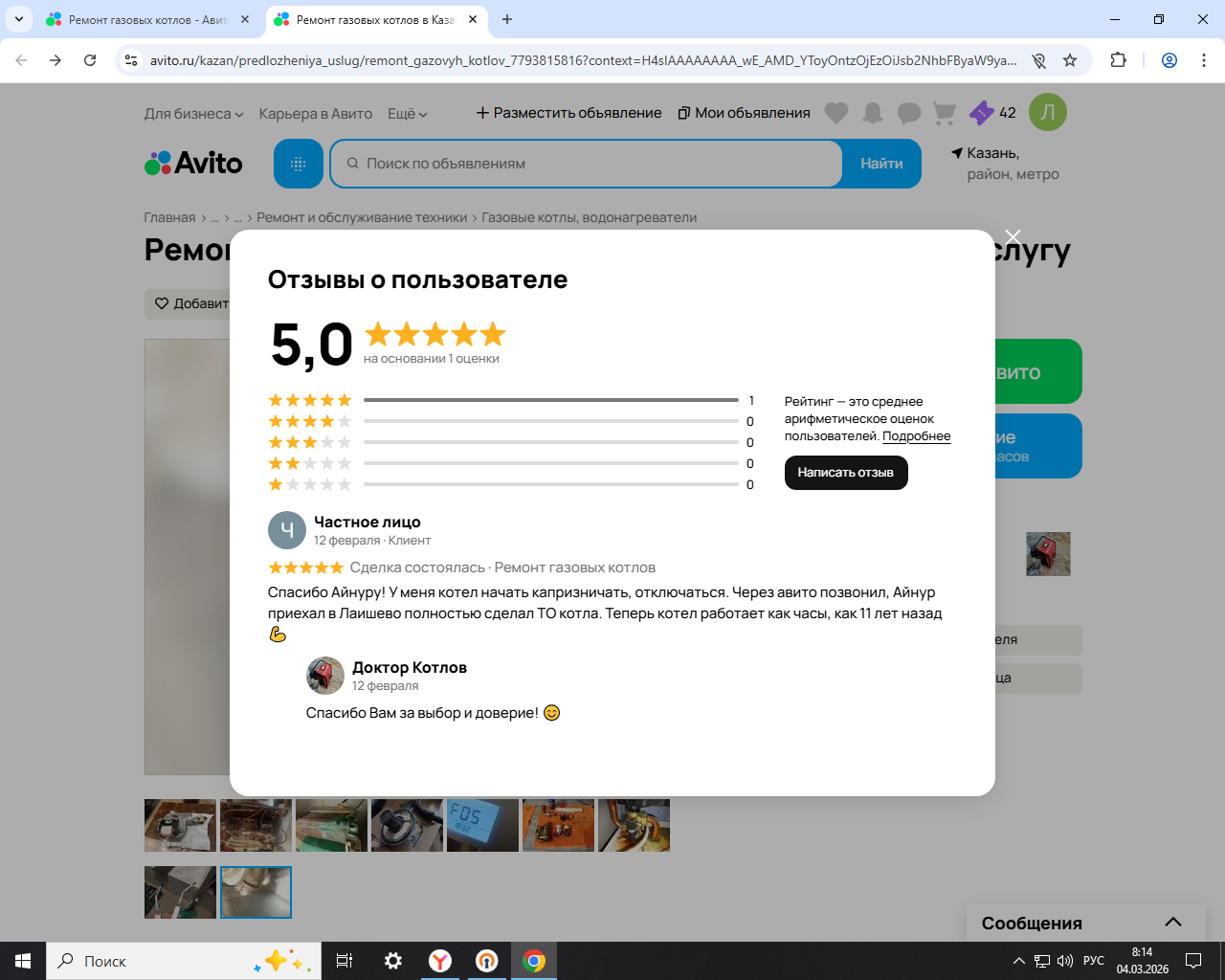Open Yandex Browser from taskbar

(x=440, y=961)
